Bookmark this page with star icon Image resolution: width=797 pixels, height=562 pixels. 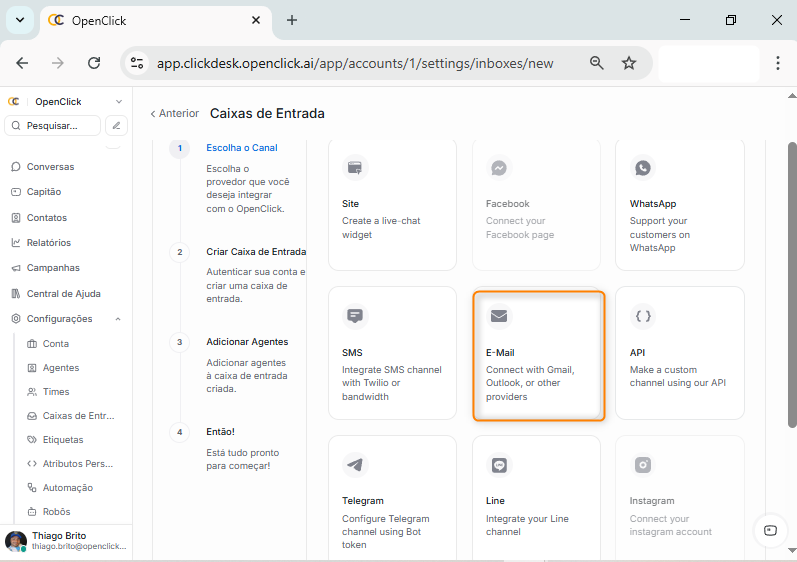(629, 63)
